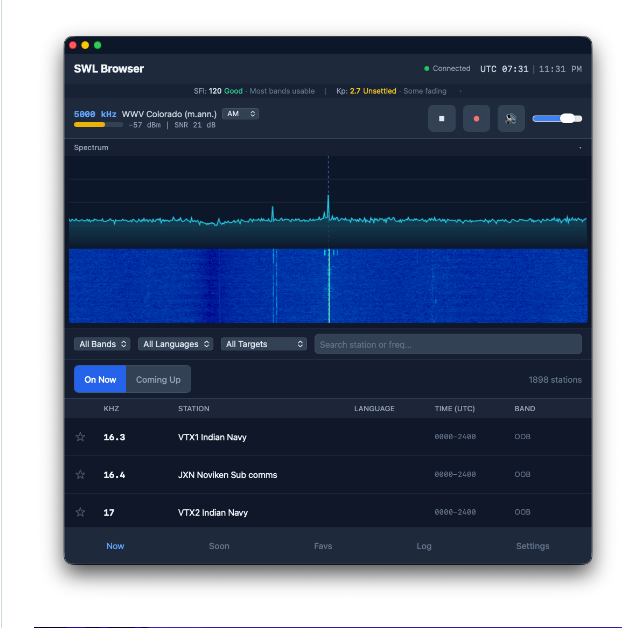This screenshot has height=628, width=628.
Task: Click the 16.3 frequency cell
Action: click(114, 437)
